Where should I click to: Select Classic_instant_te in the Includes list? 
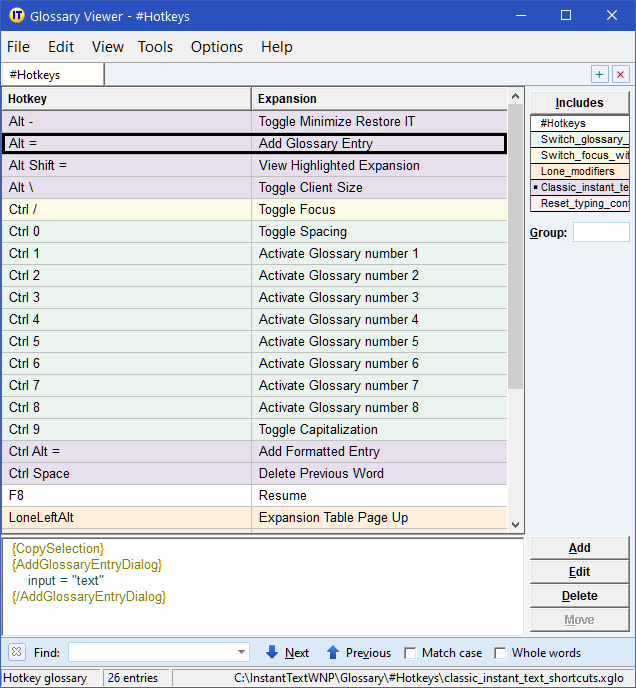click(580, 187)
